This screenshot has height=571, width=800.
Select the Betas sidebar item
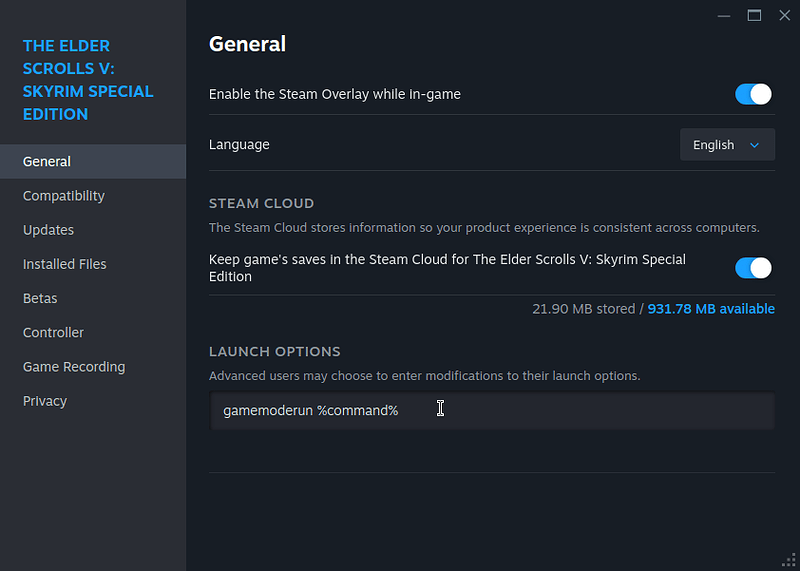click(93, 298)
